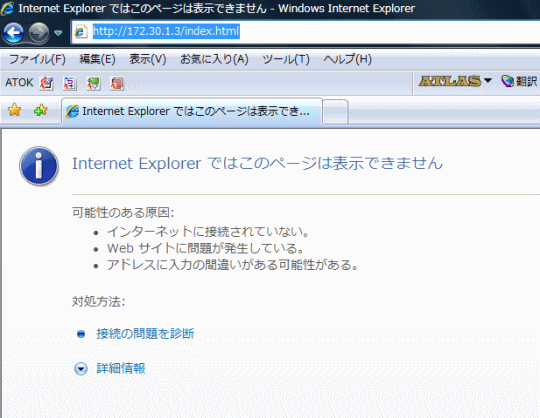Click the 可能性のある原因: label

(123, 212)
